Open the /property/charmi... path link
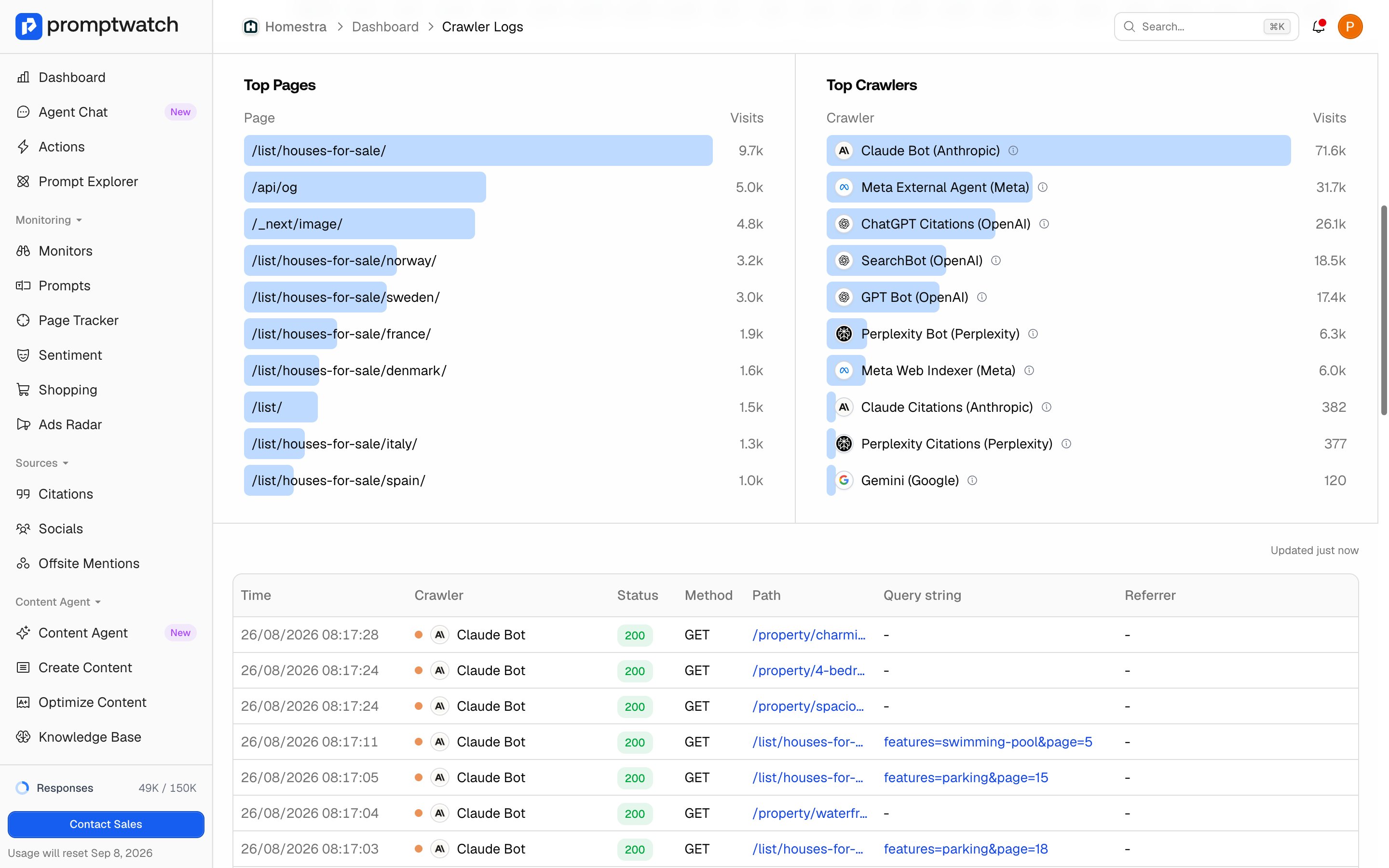 tap(809, 634)
